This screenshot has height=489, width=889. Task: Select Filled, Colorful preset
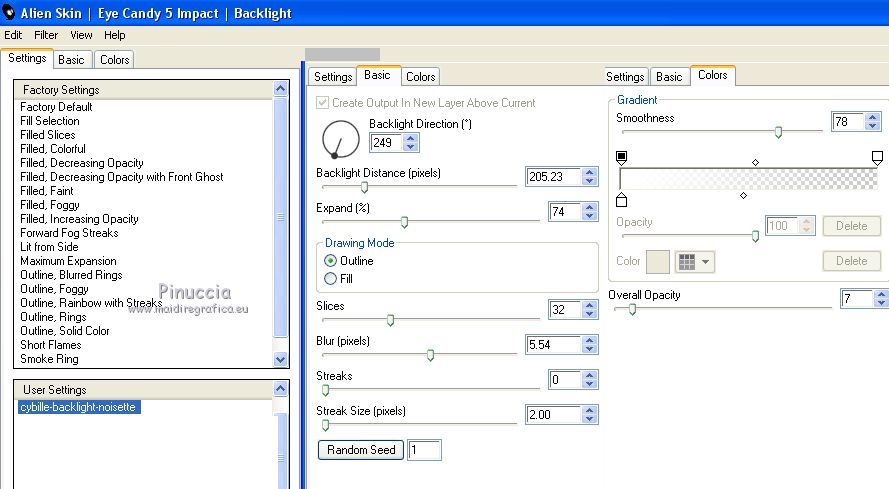coord(53,149)
